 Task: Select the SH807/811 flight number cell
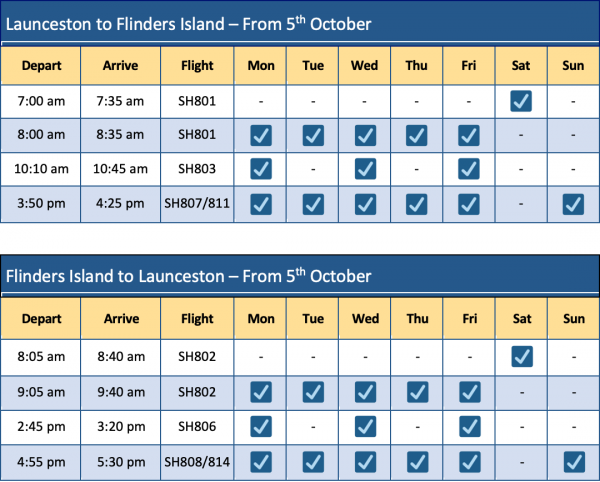(x=198, y=204)
